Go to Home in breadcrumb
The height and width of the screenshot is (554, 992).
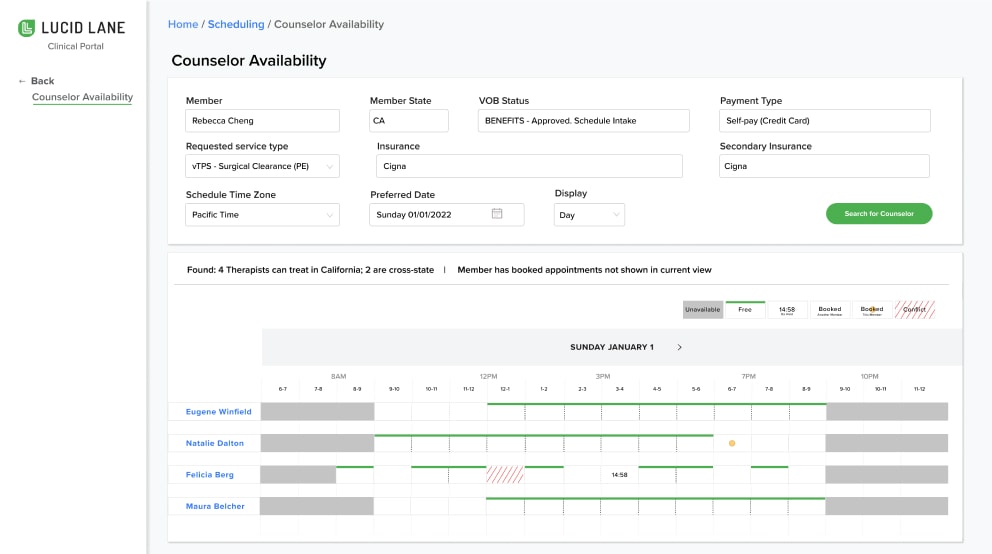click(183, 24)
